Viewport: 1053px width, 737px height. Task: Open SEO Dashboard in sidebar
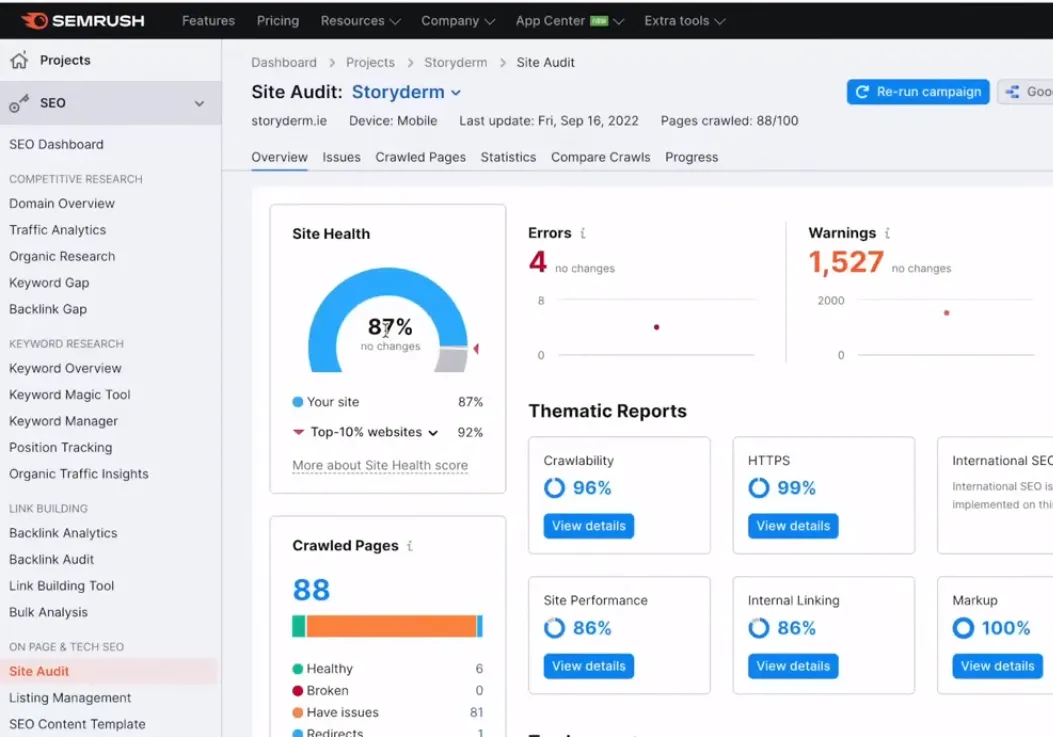coord(56,144)
